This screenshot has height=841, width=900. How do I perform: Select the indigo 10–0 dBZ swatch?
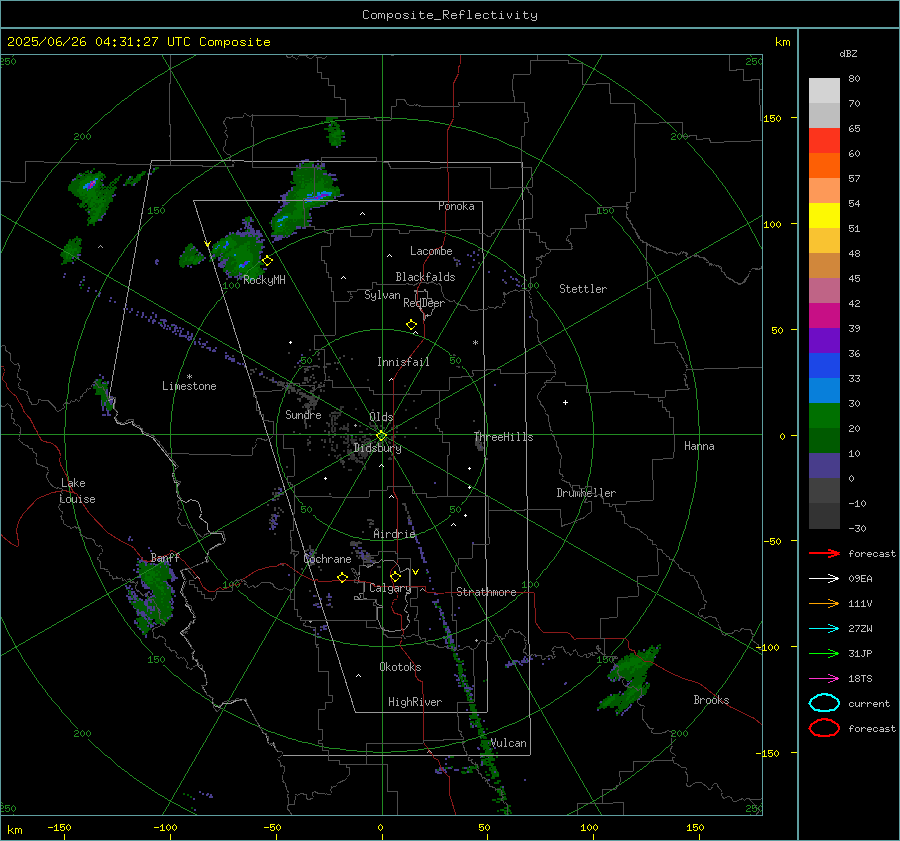pyautogui.click(x=824, y=466)
